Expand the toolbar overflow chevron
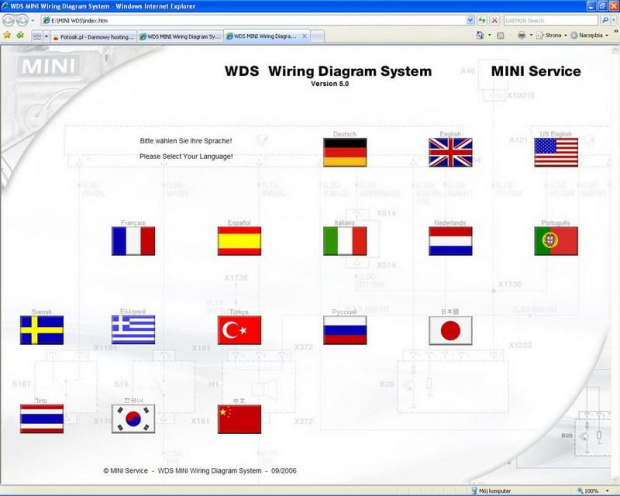 click(x=616, y=31)
